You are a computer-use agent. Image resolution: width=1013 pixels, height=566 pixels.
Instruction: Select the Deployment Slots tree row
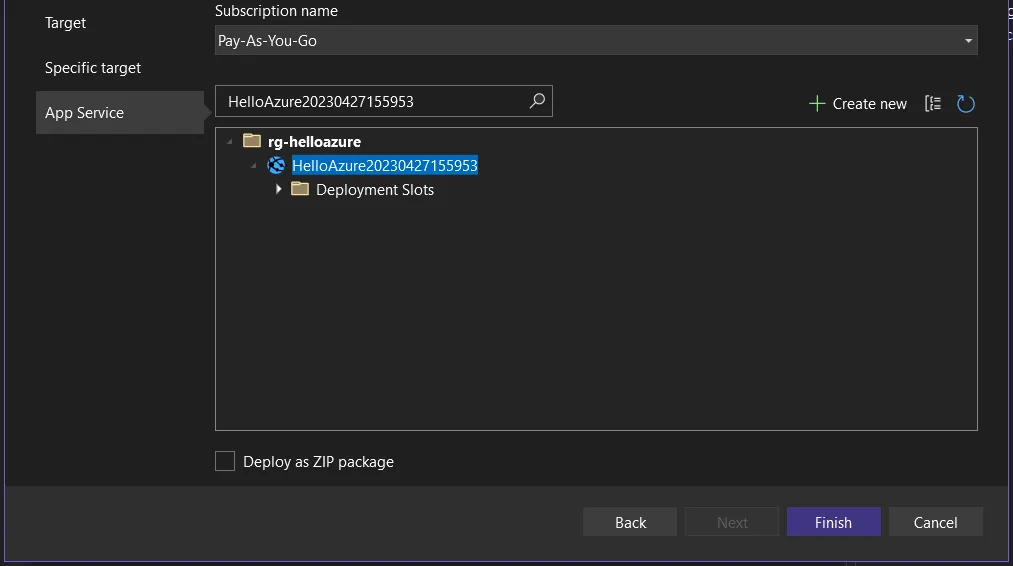375,189
